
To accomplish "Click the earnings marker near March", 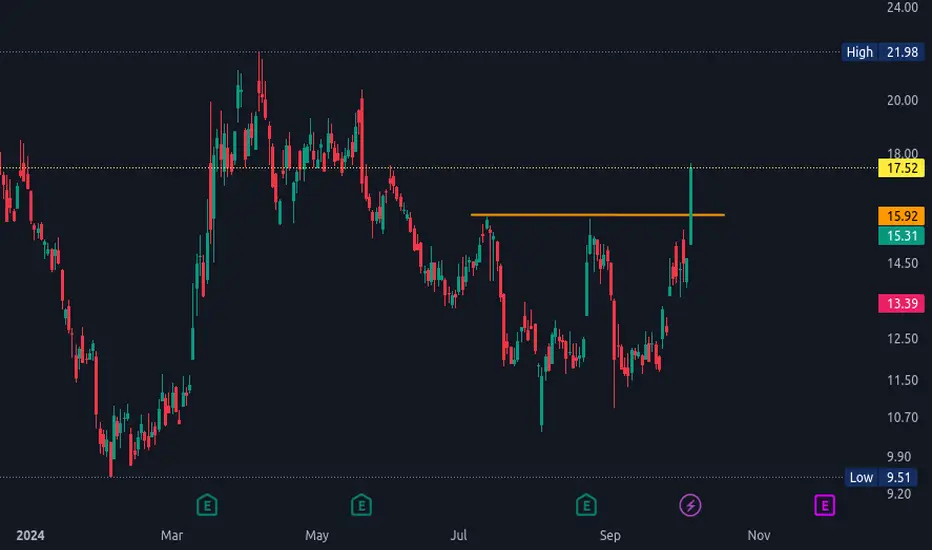I will tap(207, 505).
